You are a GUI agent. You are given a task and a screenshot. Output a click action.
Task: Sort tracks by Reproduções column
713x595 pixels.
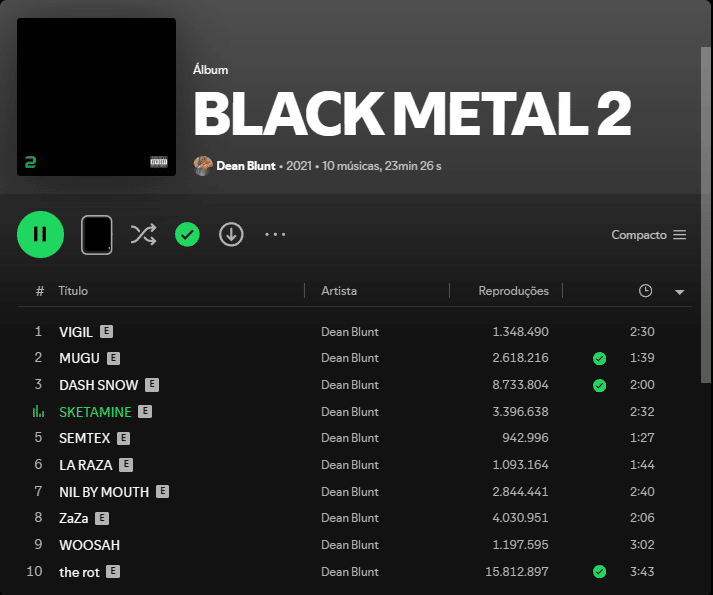(513, 291)
